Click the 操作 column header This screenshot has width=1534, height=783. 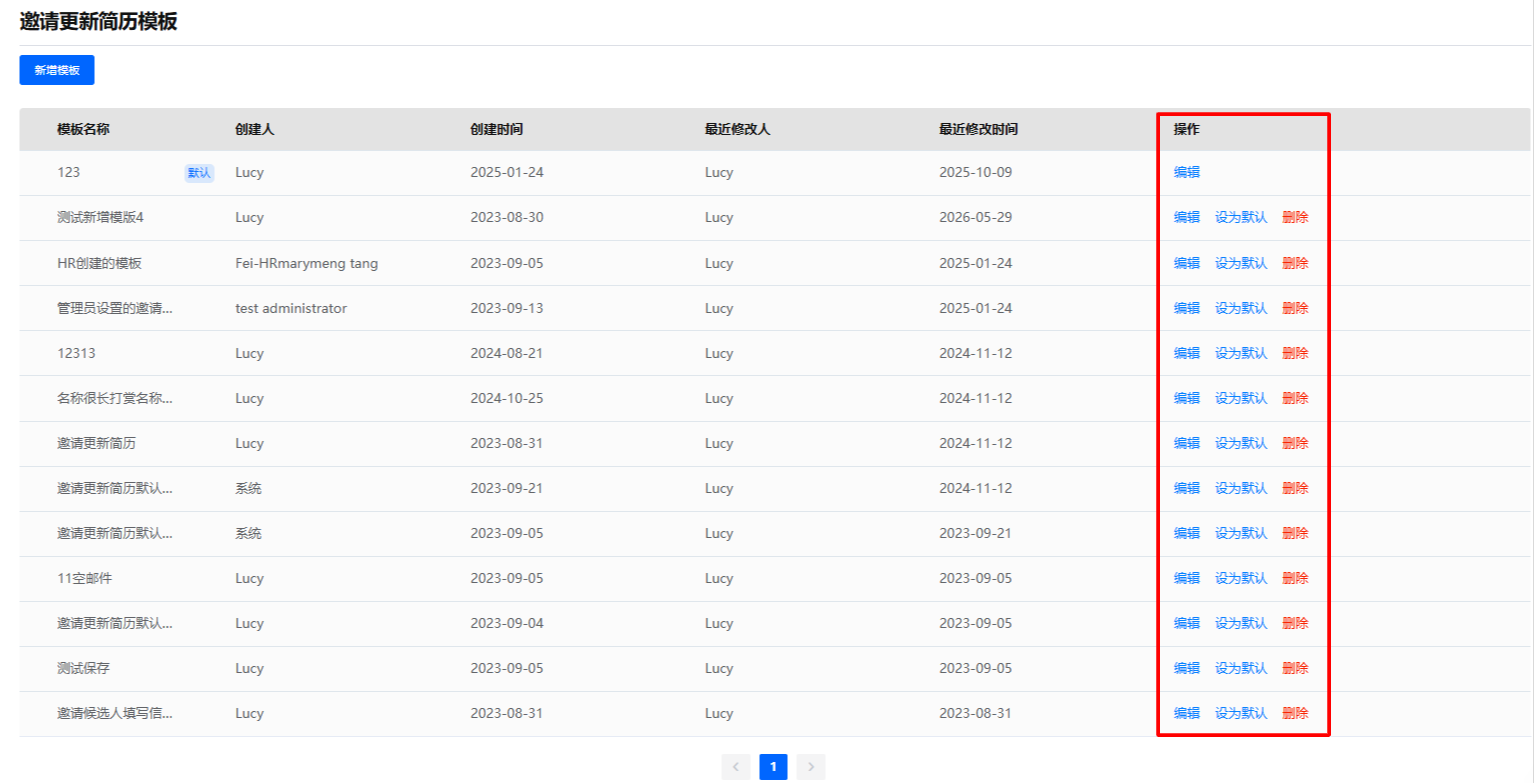point(1187,129)
